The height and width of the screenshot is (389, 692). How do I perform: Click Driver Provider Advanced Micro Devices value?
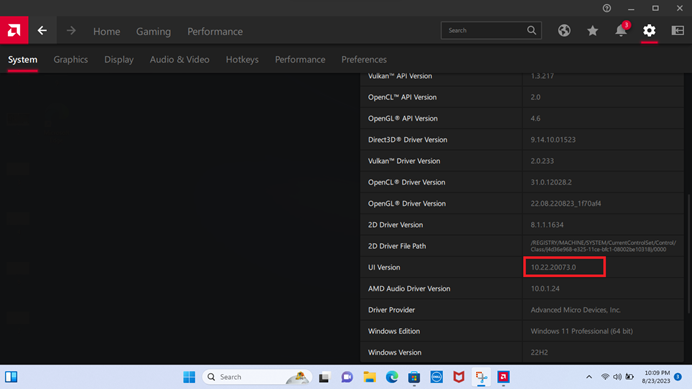pos(575,310)
